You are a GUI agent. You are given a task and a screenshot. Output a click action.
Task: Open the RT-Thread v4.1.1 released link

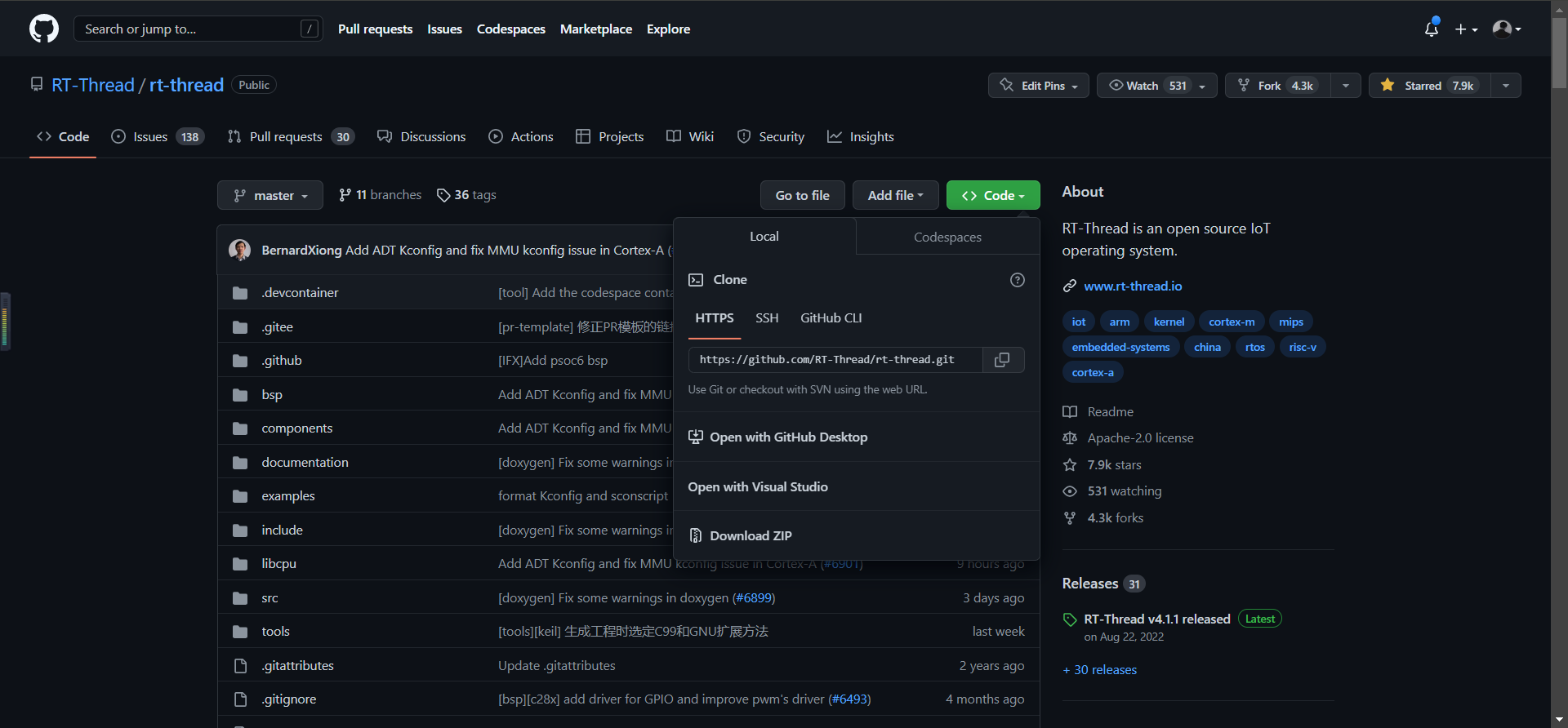pyautogui.click(x=1157, y=619)
